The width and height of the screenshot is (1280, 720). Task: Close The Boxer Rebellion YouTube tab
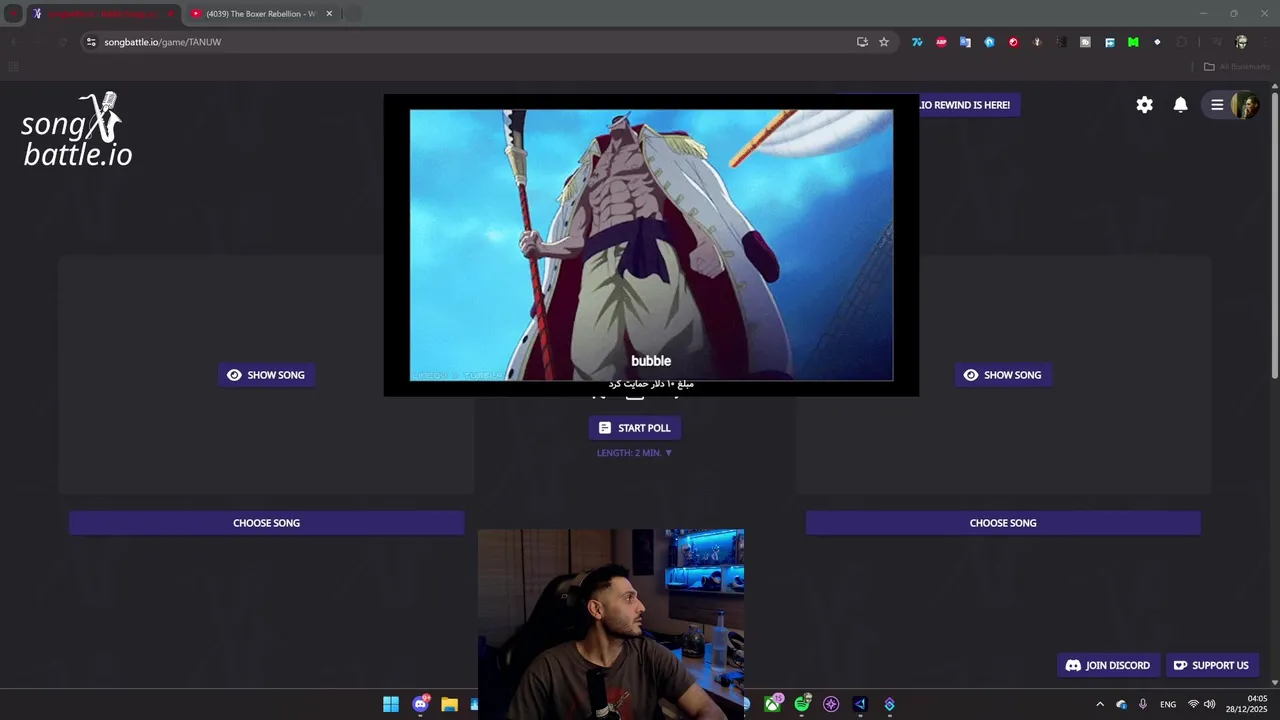[329, 14]
